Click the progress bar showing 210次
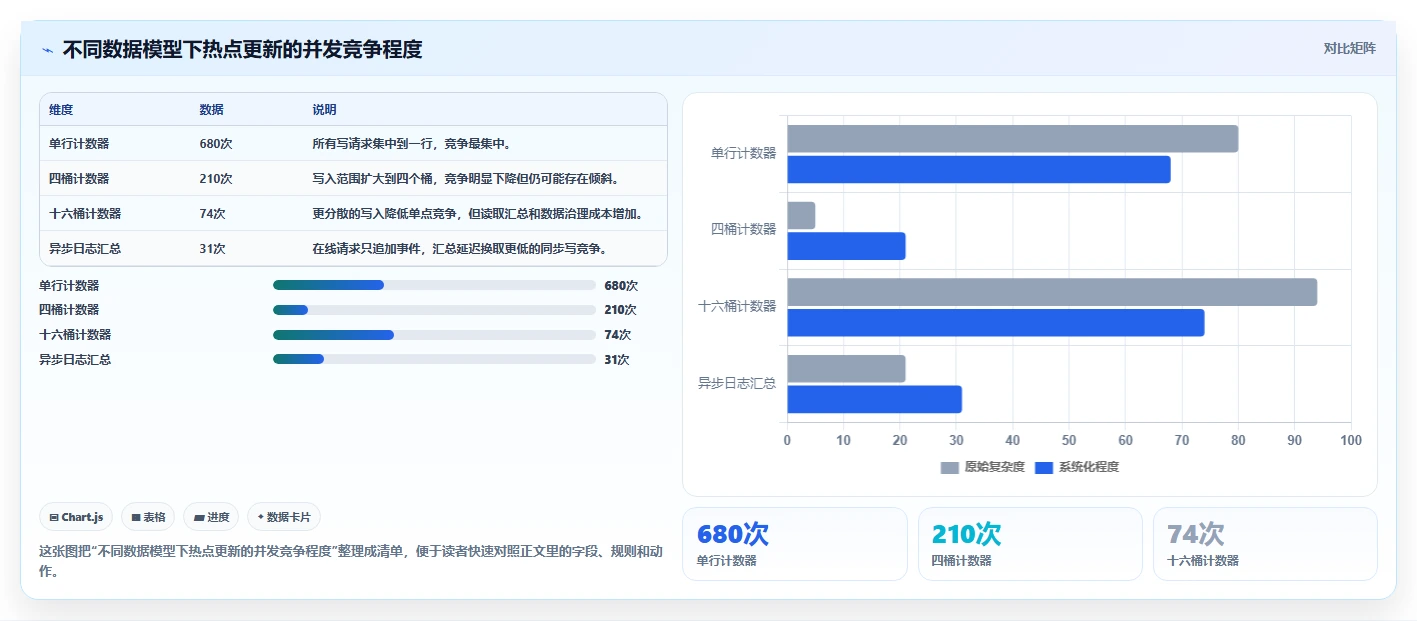The image size is (1417, 621). 434,310
